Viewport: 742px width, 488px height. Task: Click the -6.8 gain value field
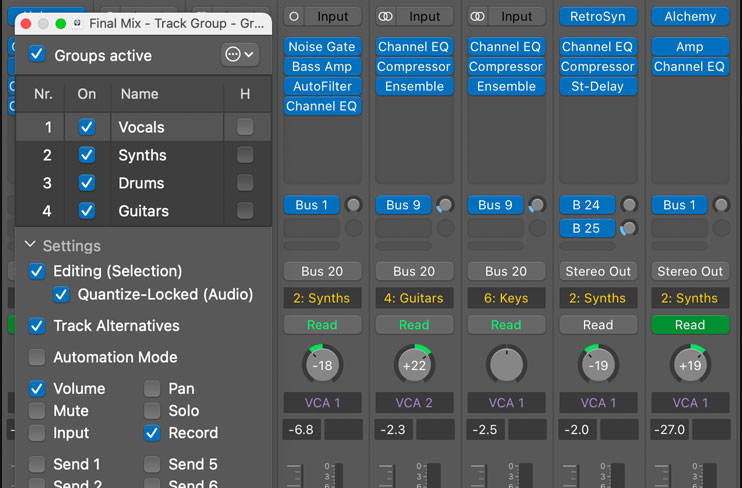point(301,430)
